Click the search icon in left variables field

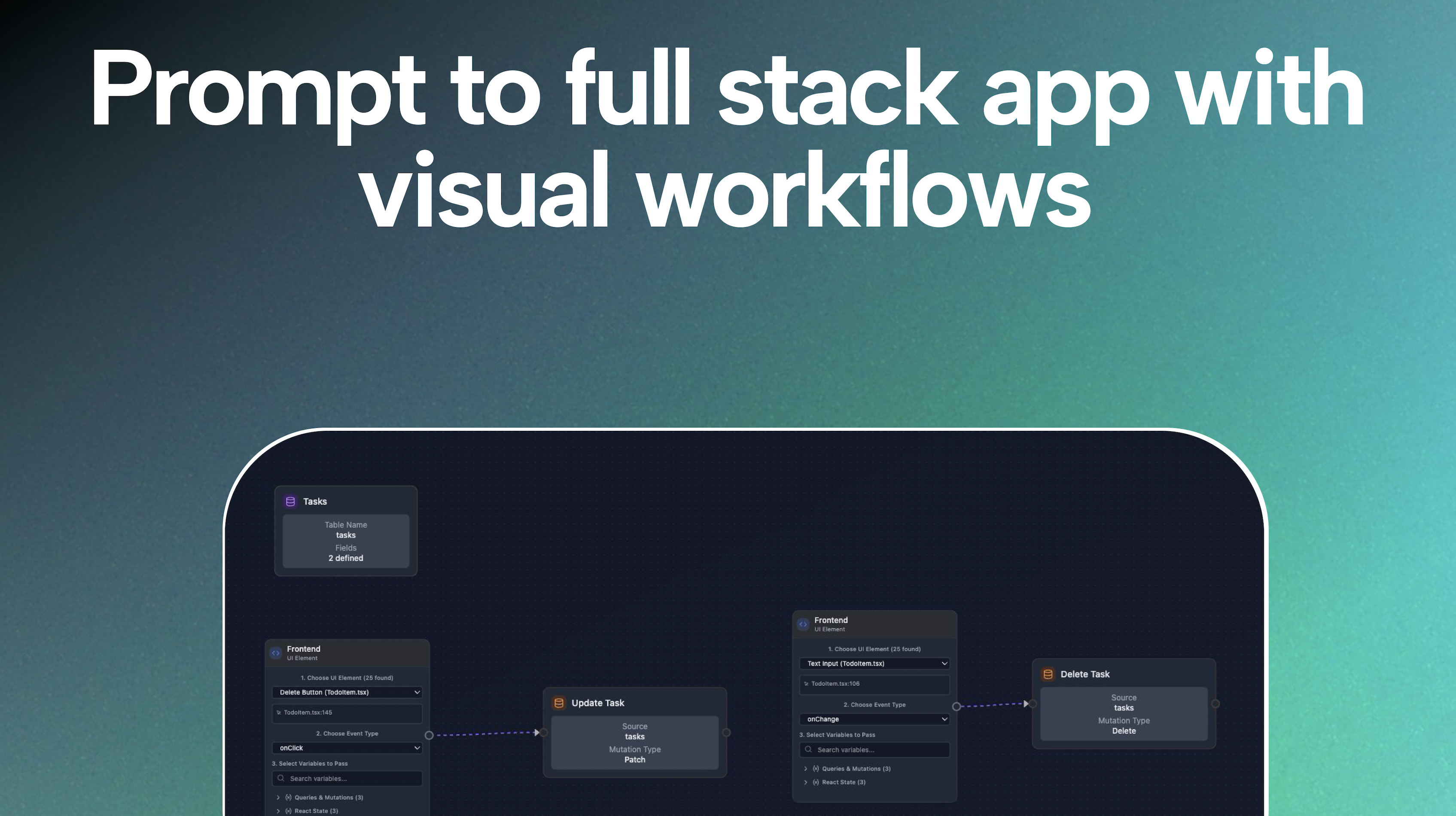coord(281,778)
